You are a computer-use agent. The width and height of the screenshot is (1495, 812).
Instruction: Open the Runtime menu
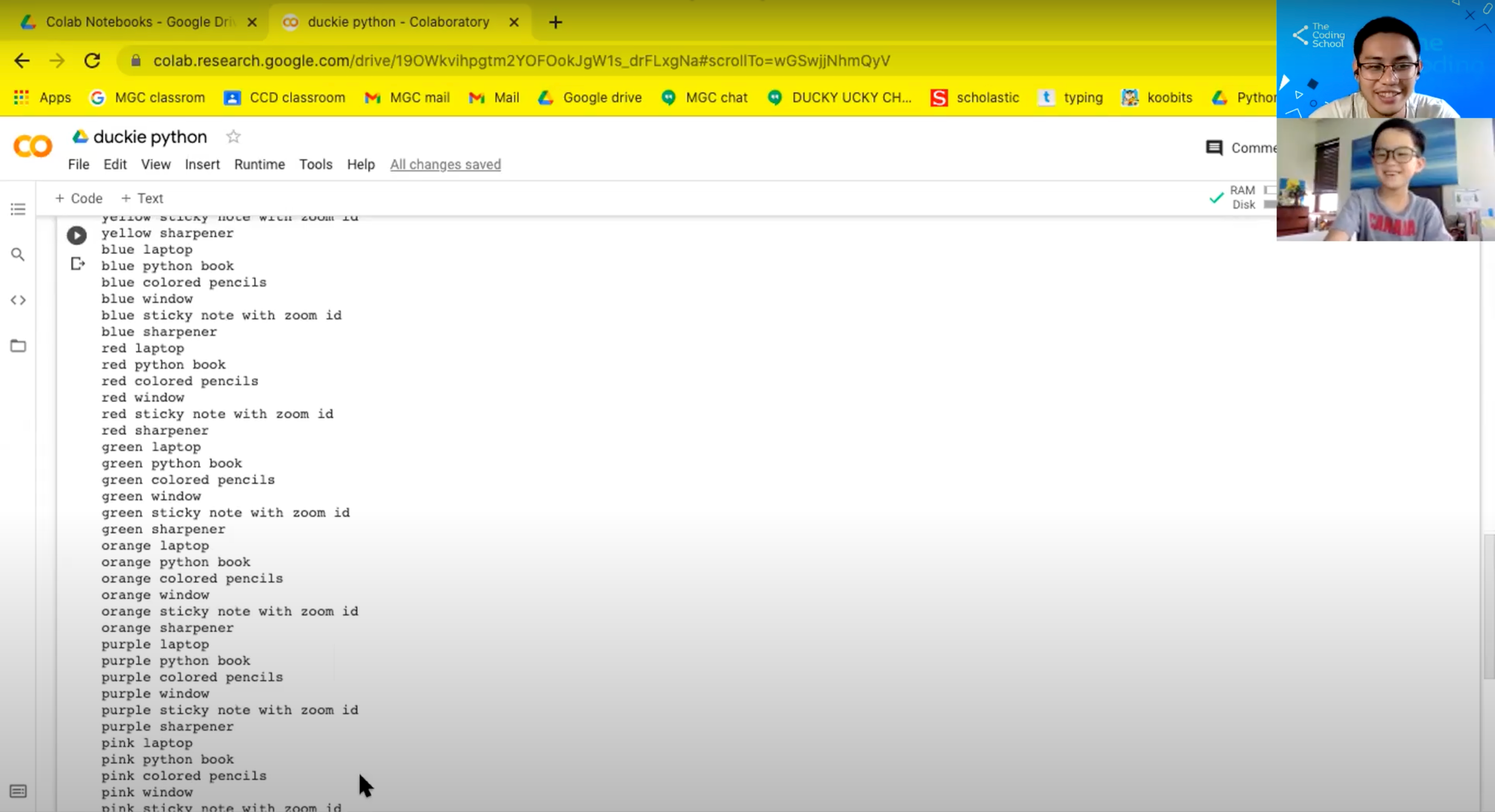[259, 164]
